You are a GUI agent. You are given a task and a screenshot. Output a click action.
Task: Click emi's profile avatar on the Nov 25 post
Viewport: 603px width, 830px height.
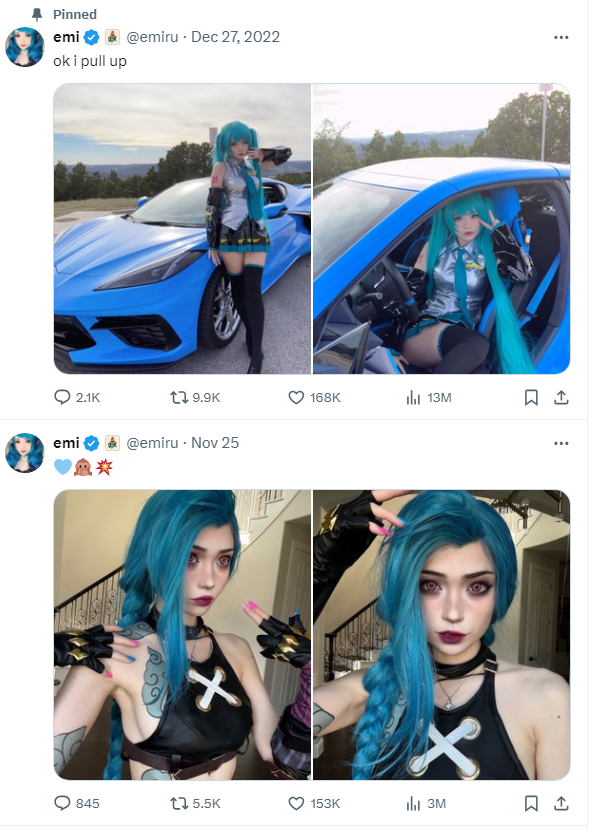click(x=24, y=453)
